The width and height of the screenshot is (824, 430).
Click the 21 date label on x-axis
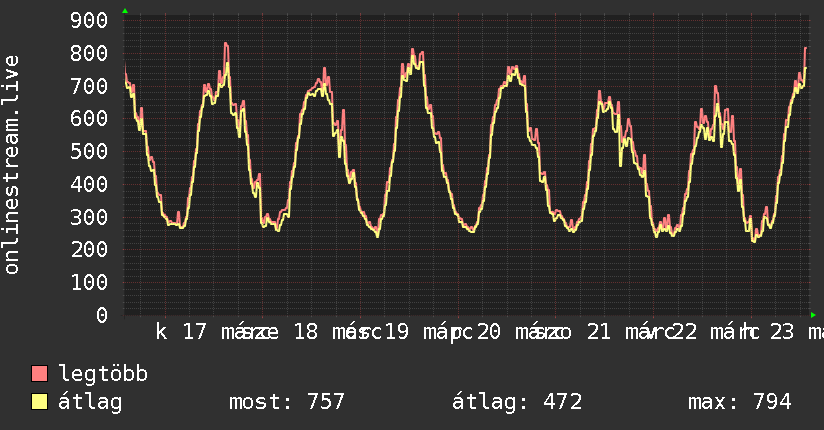coord(599,332)
